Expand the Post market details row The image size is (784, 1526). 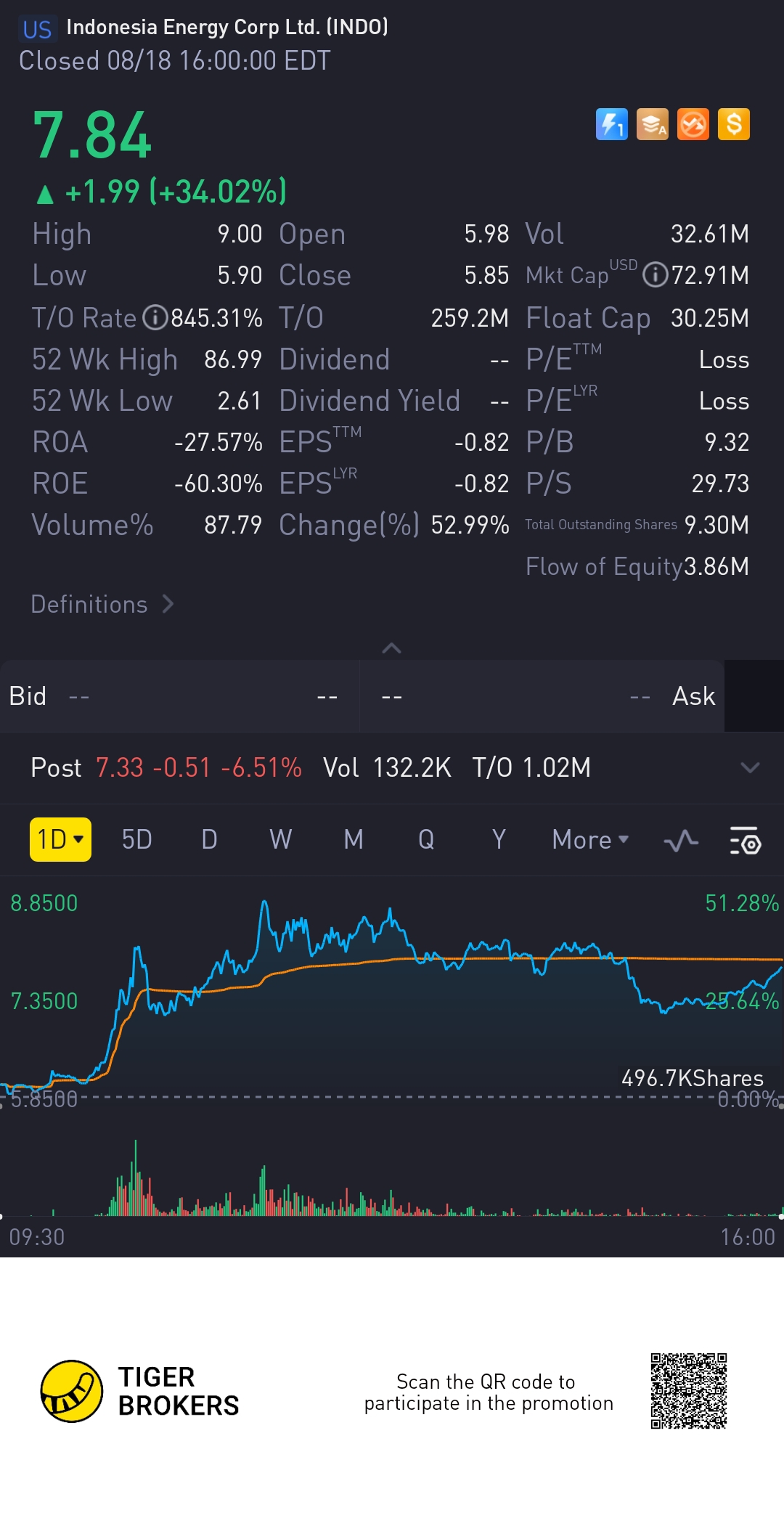[x=749, y=767]
